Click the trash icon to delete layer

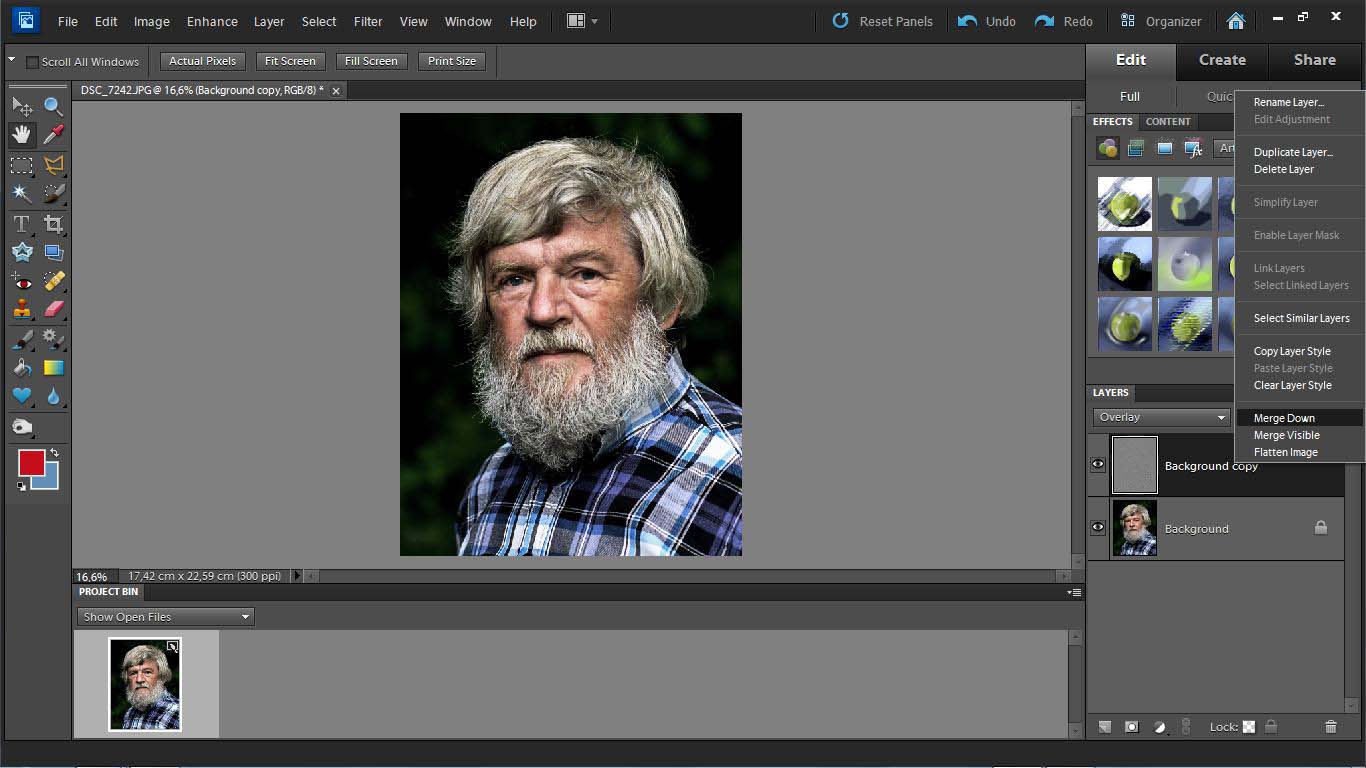(x=1330, y=727)
